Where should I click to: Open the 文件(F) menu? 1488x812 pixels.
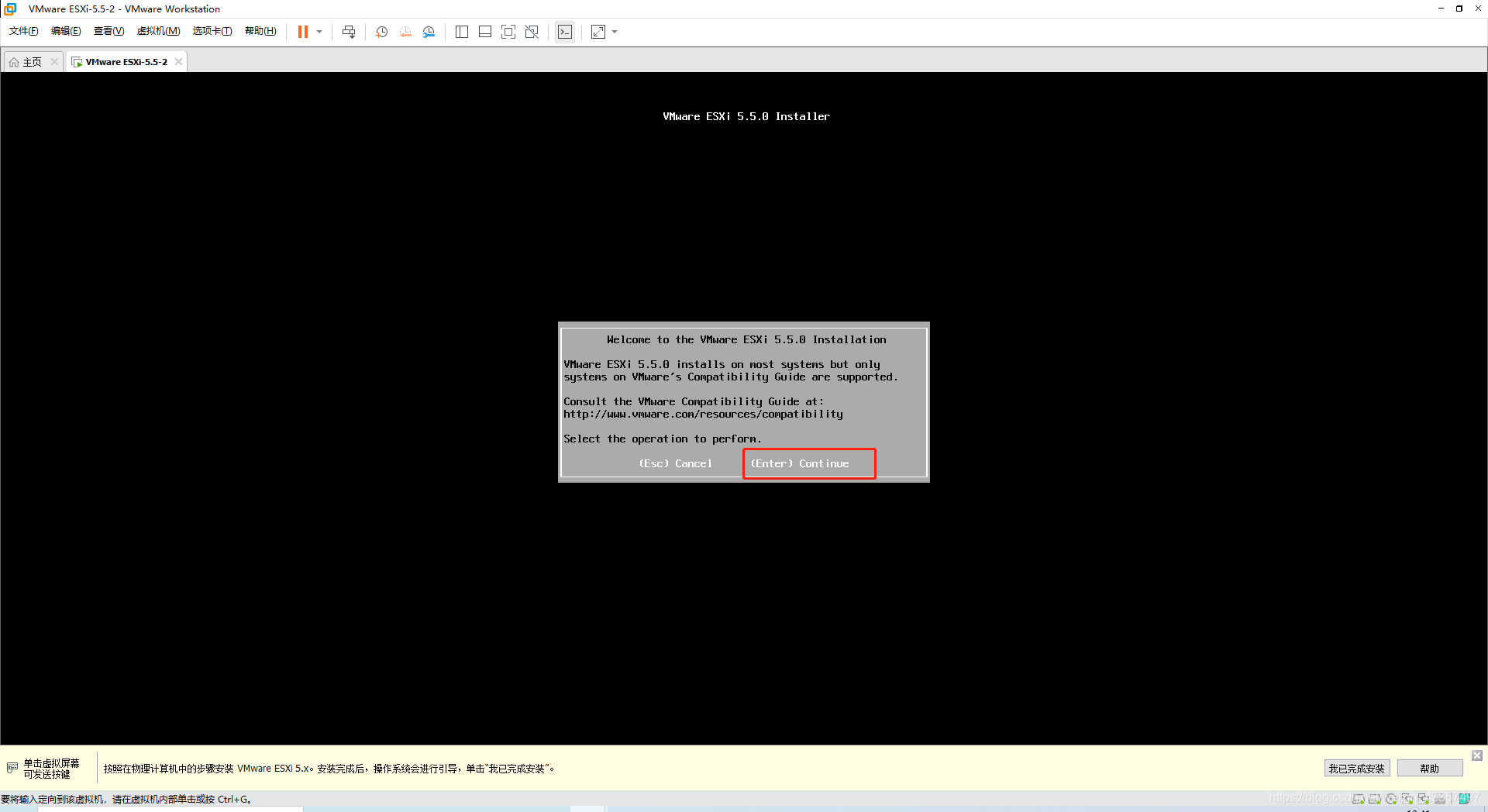(x=24, y=31)
